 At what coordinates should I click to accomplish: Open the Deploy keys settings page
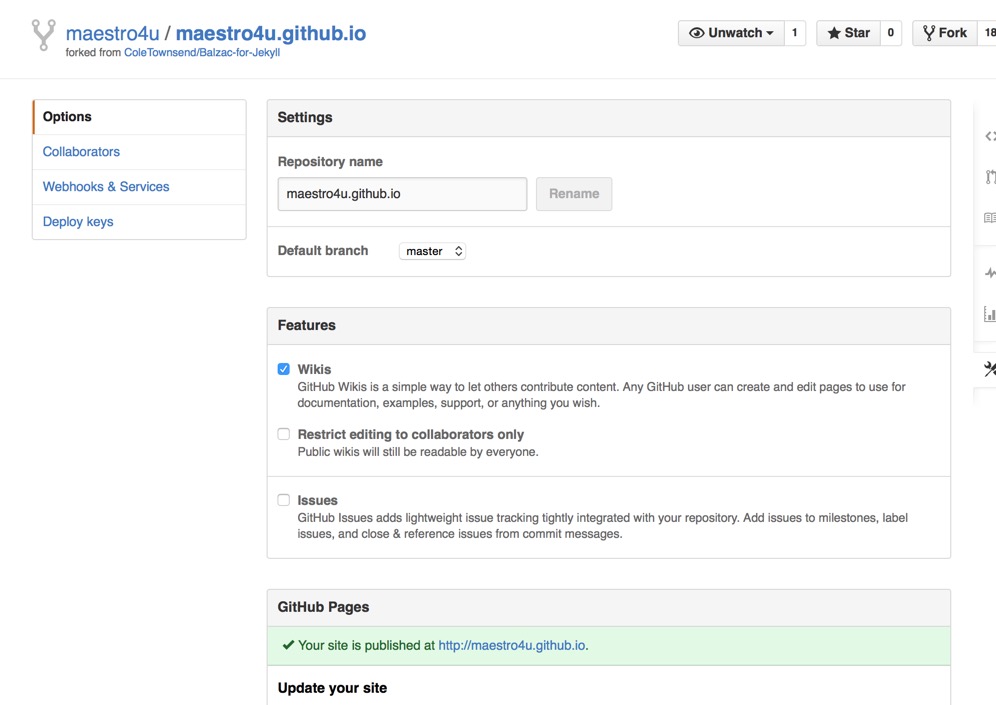78,222
